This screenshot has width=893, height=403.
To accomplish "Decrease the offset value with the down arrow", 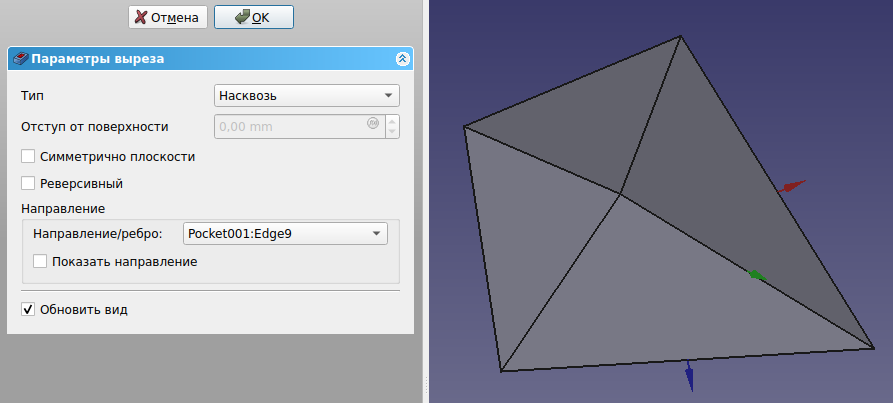I will pyautogui.click(x=392, y=132).
